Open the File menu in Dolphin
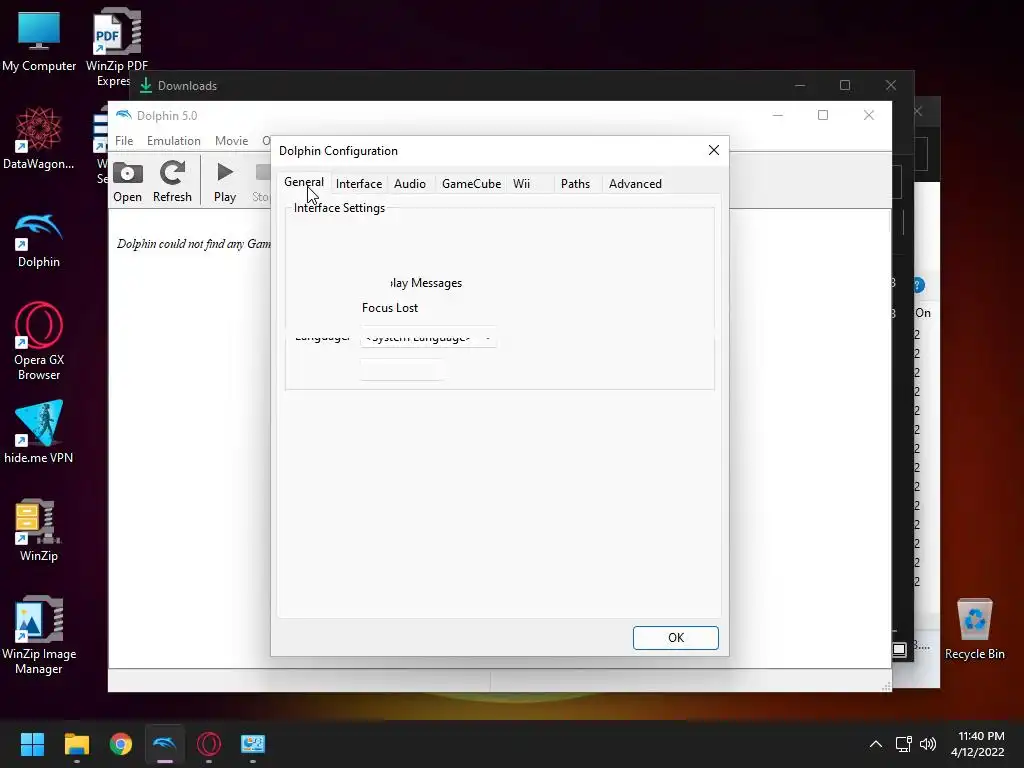This screenshot has width=1024, height=768. [x=124, y=140]
